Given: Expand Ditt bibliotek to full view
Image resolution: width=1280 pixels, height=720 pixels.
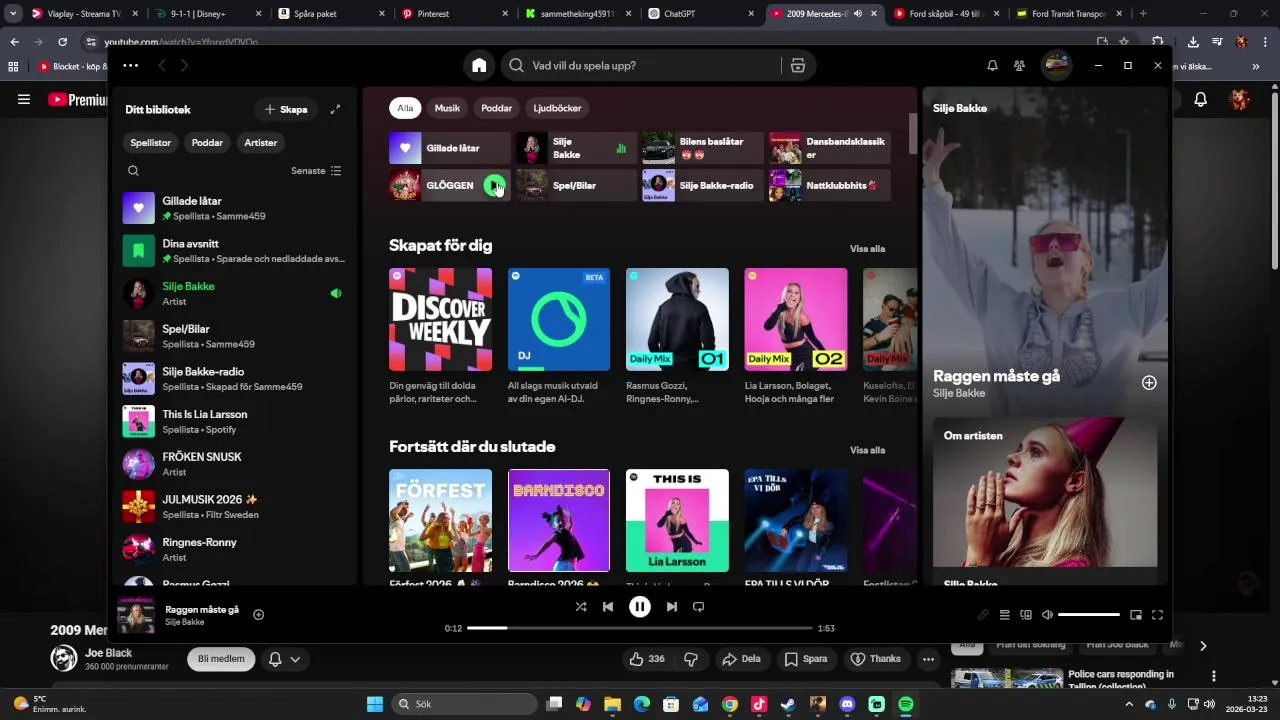Looking at the screenshot, I should (x=335, y=109).
